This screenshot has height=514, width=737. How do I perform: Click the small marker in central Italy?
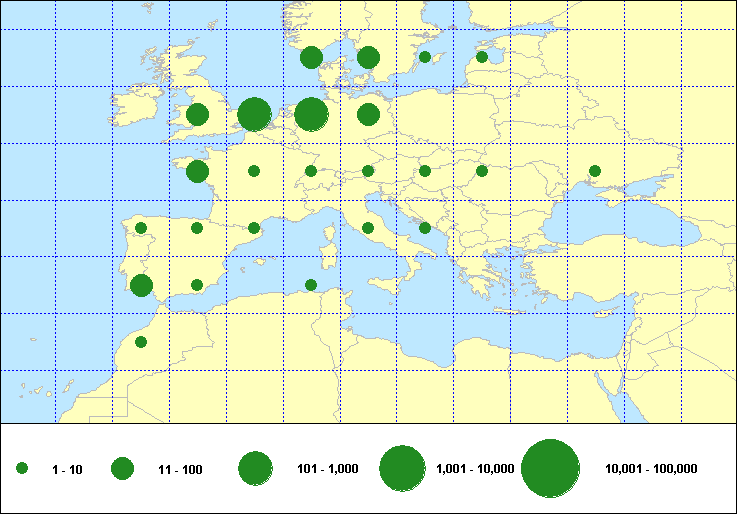(368, 228)
